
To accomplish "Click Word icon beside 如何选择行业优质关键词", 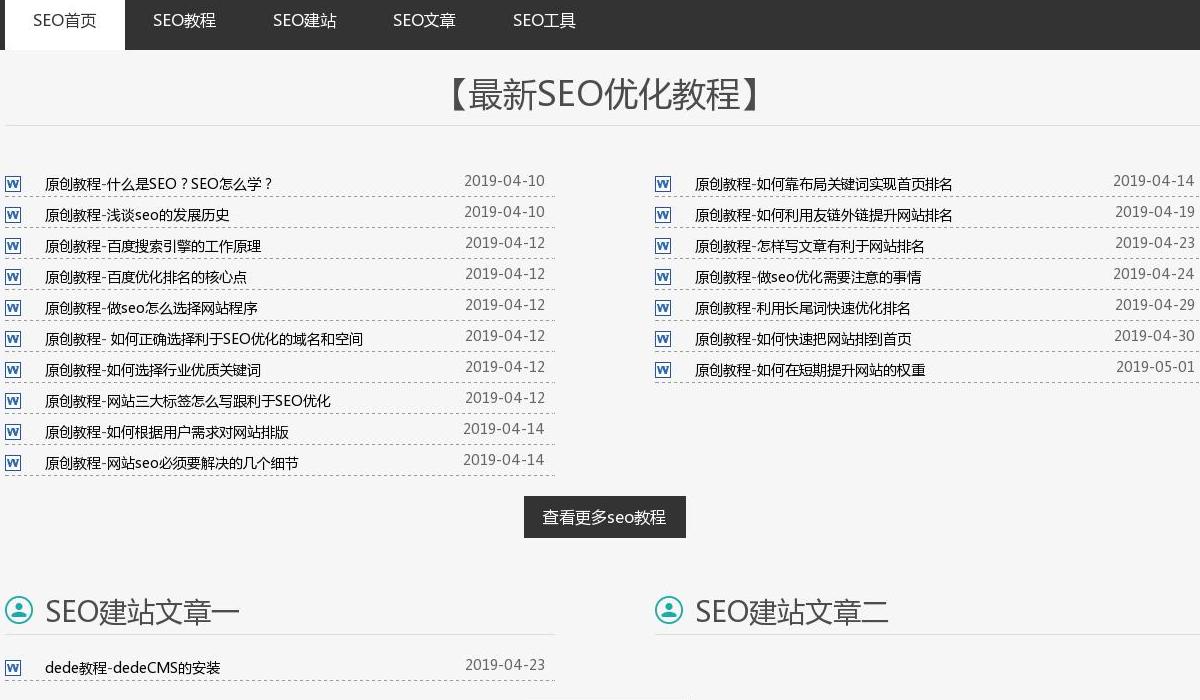I will (x=13, y=370).
